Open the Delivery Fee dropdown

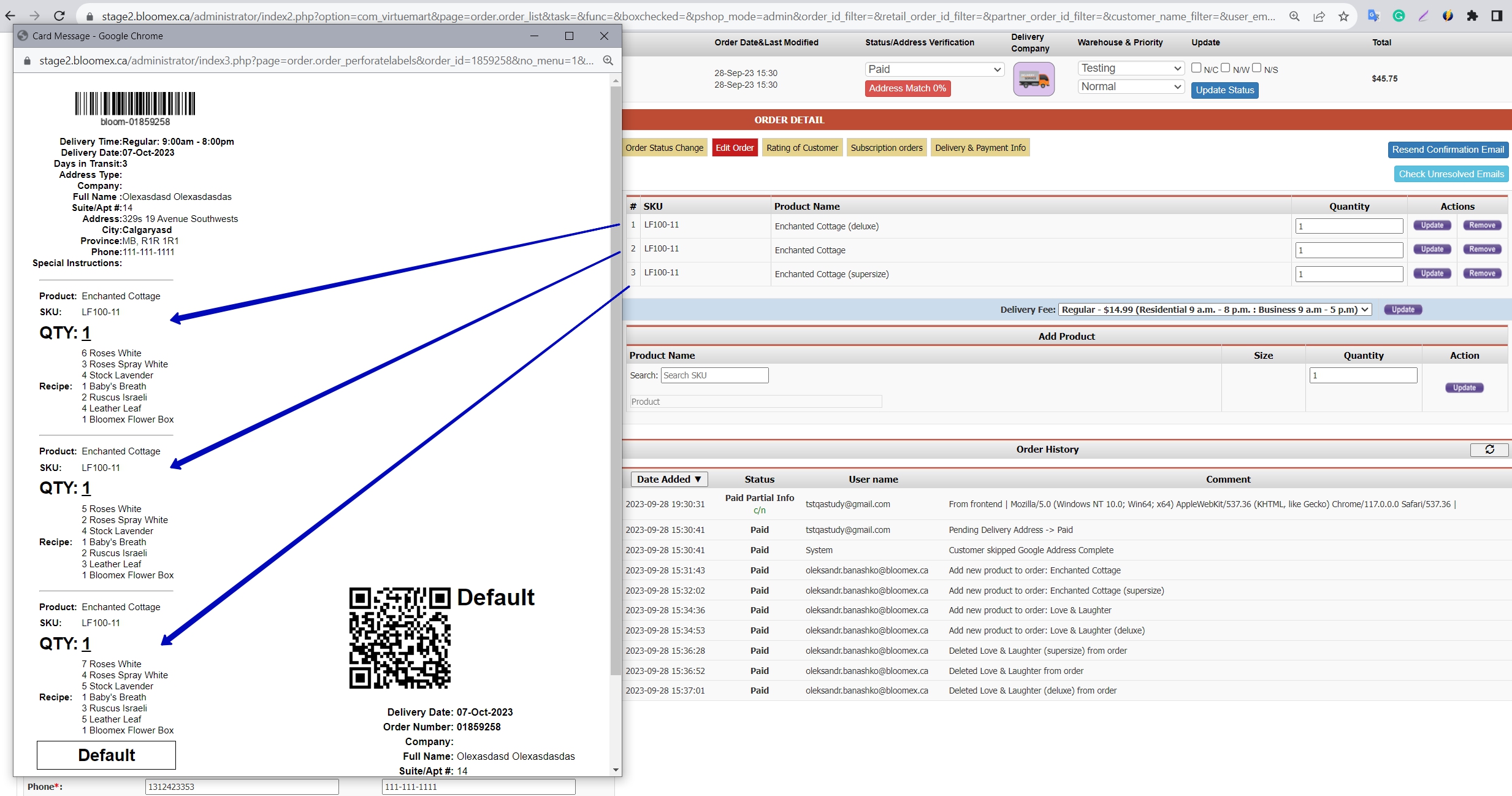tap(1215, 310)
